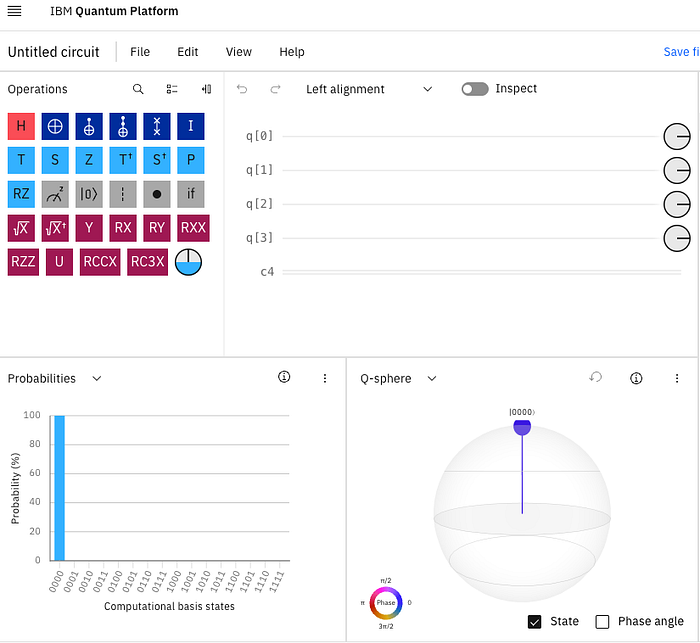The height and width of the screenshot is (643, 700).
Task: Select the U gate
Action: click(59, 262)
